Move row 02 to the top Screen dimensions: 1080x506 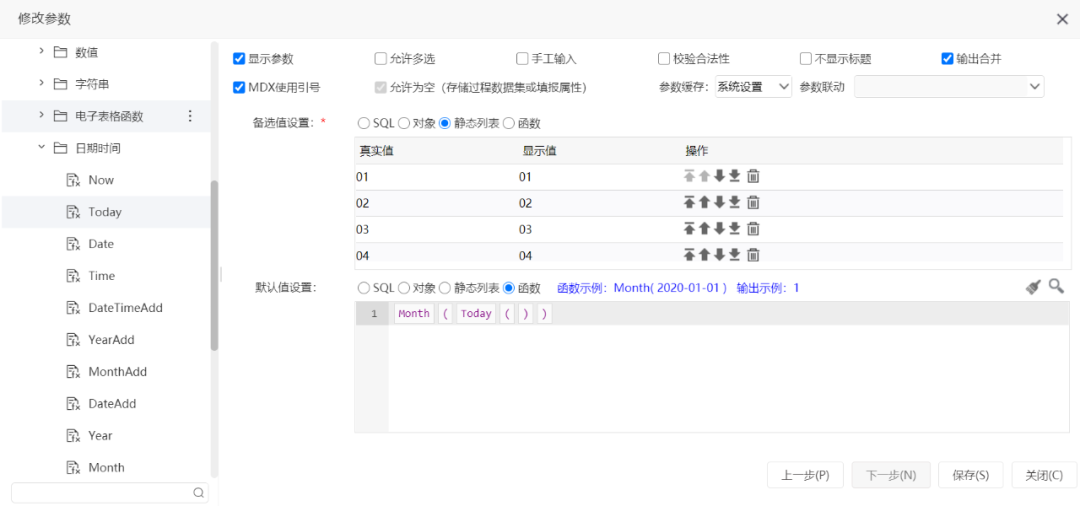click(x=689, y=202)
